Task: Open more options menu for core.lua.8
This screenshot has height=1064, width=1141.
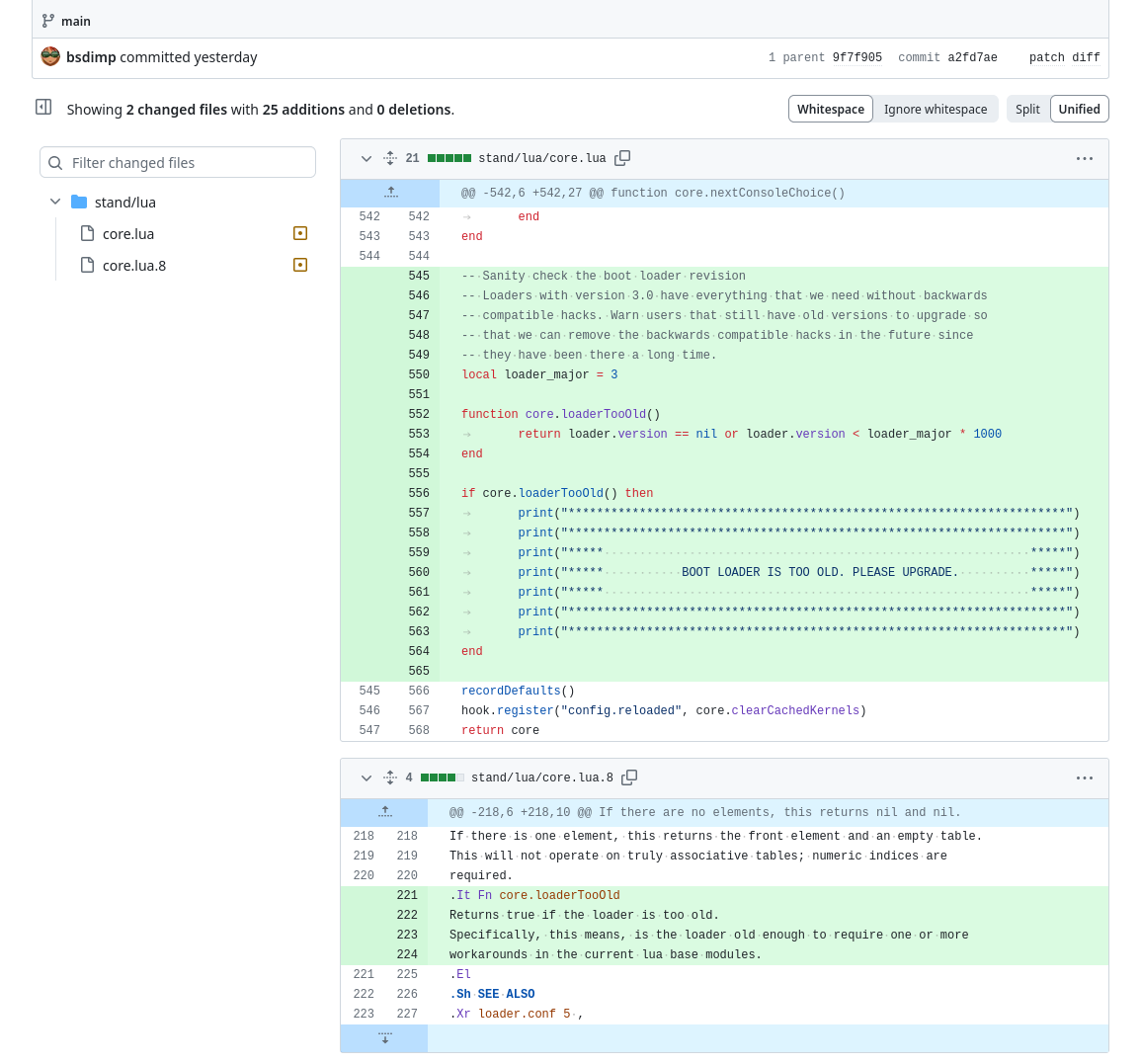Action: click(1084, 778)
